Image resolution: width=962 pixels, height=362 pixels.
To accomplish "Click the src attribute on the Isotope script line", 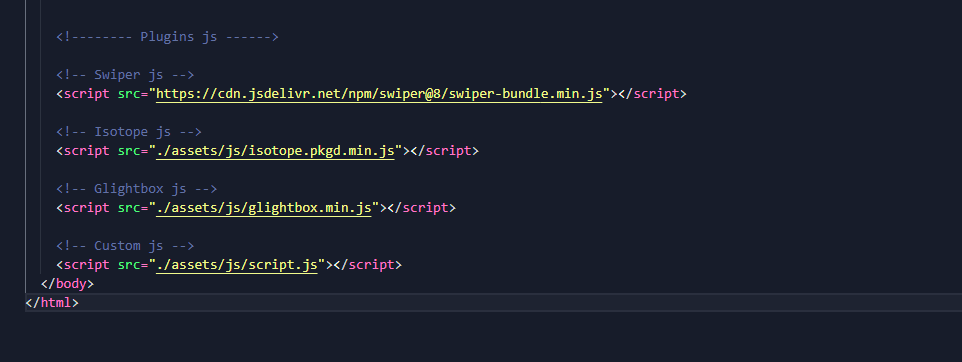I will click(x=129, y=151).
